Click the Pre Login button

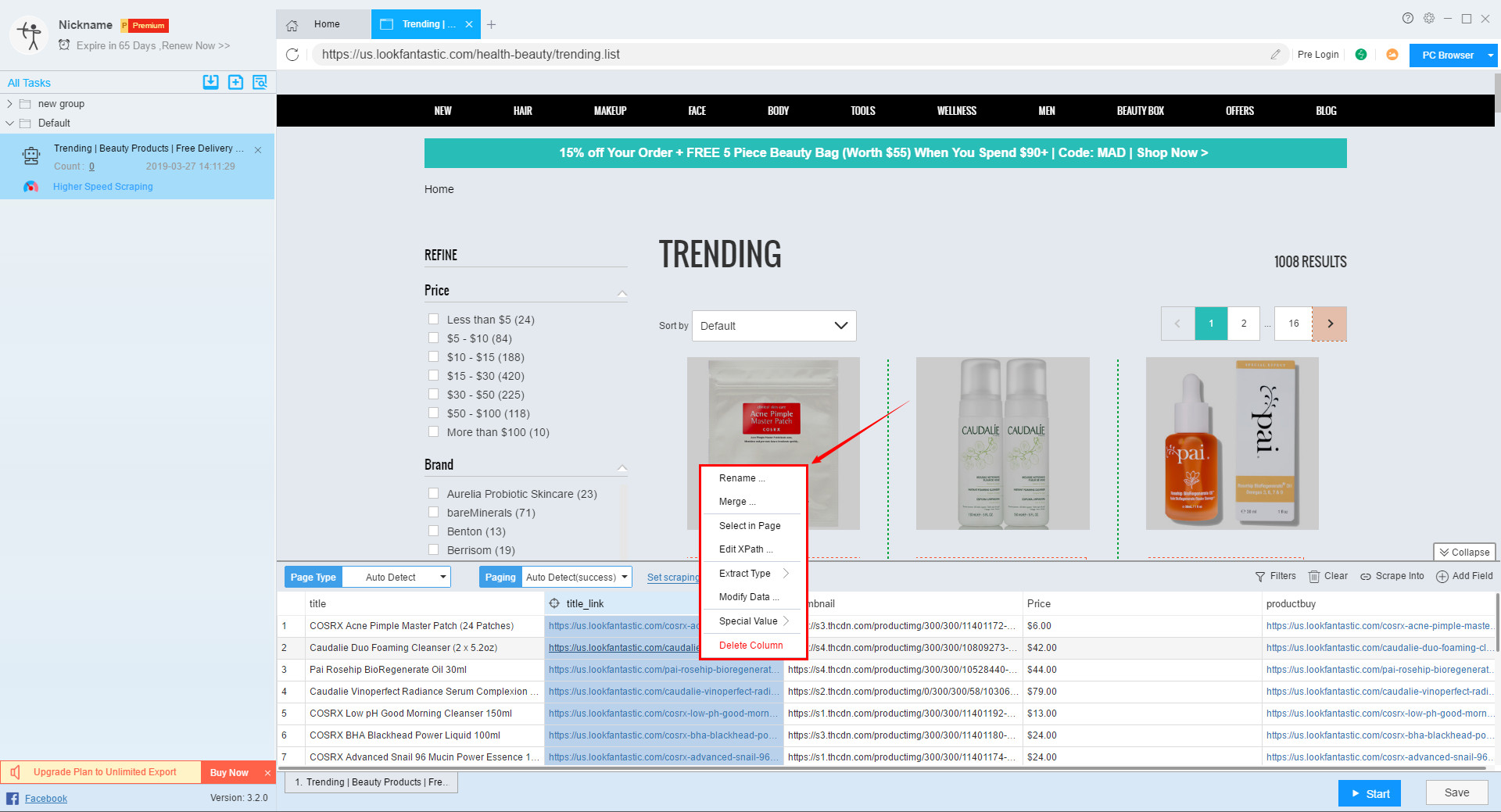[1318, 55]
